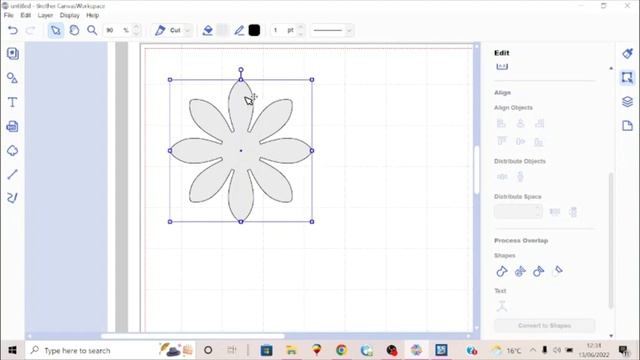The width and height of the screenshot is (640, 360).
Task: Click the light gray fill color swatch
Action: 222,30
